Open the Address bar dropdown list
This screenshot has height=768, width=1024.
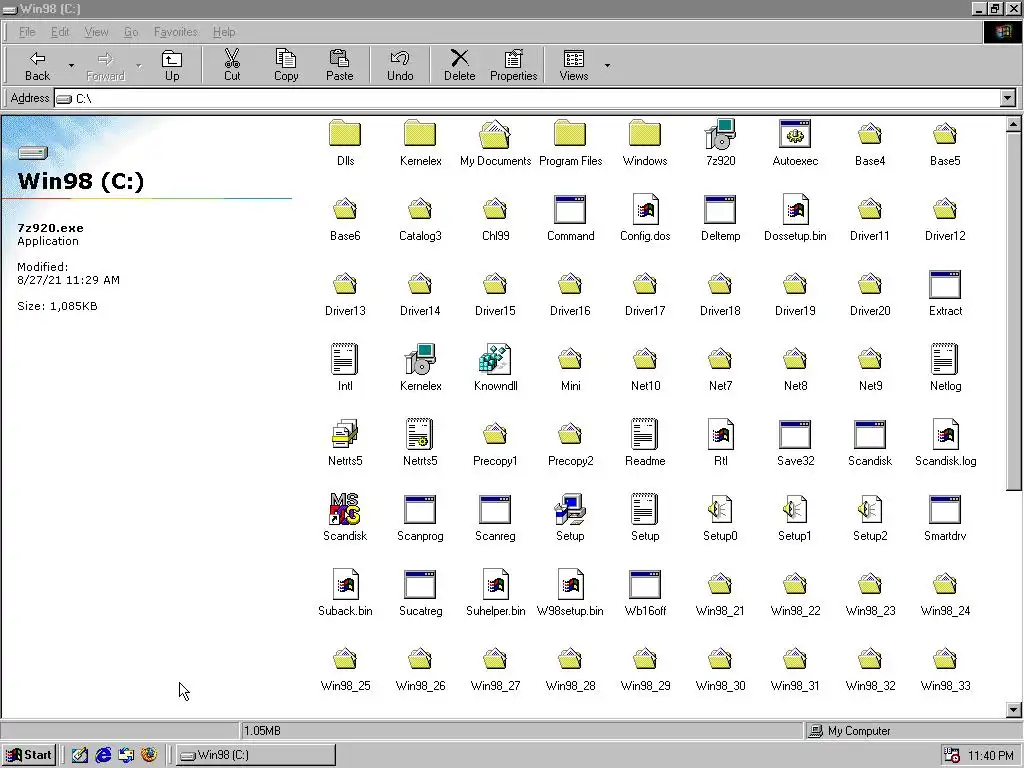tap(1008, 98)
